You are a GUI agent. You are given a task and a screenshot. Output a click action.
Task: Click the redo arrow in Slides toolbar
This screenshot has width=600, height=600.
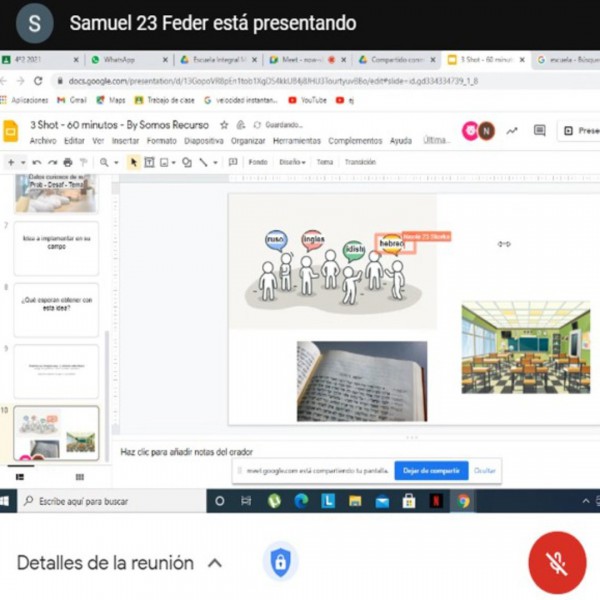click(52, 162)
